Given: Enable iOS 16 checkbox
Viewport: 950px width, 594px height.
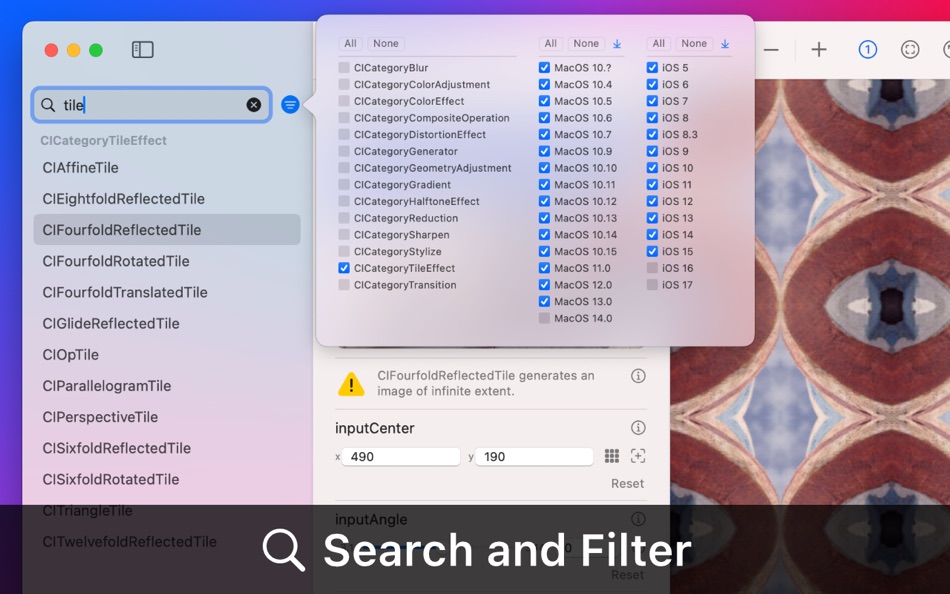Looking at the screenshot, I should 652,268.
